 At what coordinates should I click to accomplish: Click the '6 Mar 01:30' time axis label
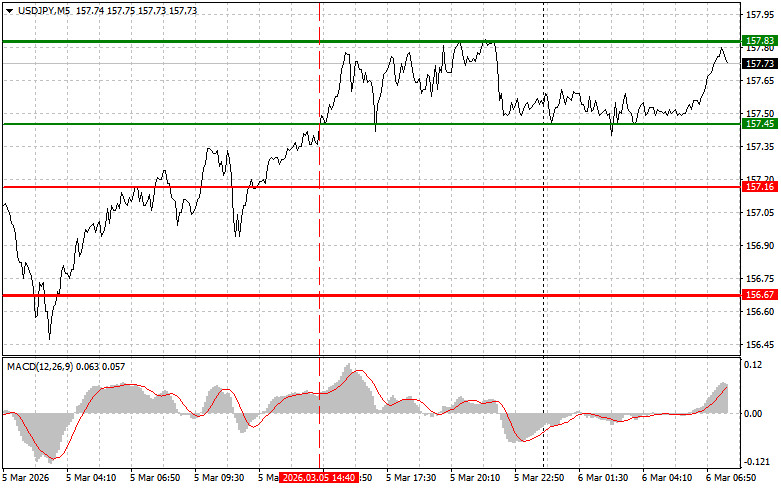click(x=604, y=479)
